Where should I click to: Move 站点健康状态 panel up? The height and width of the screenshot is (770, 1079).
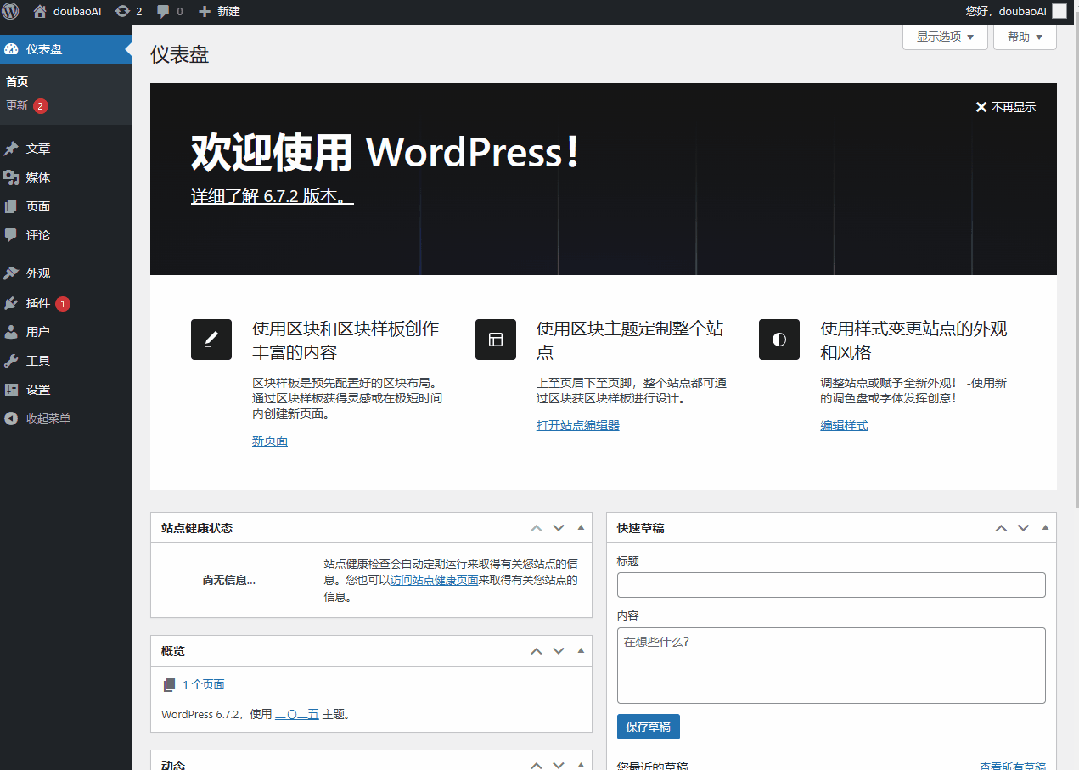pyautogui.click(x=537, y=528)
